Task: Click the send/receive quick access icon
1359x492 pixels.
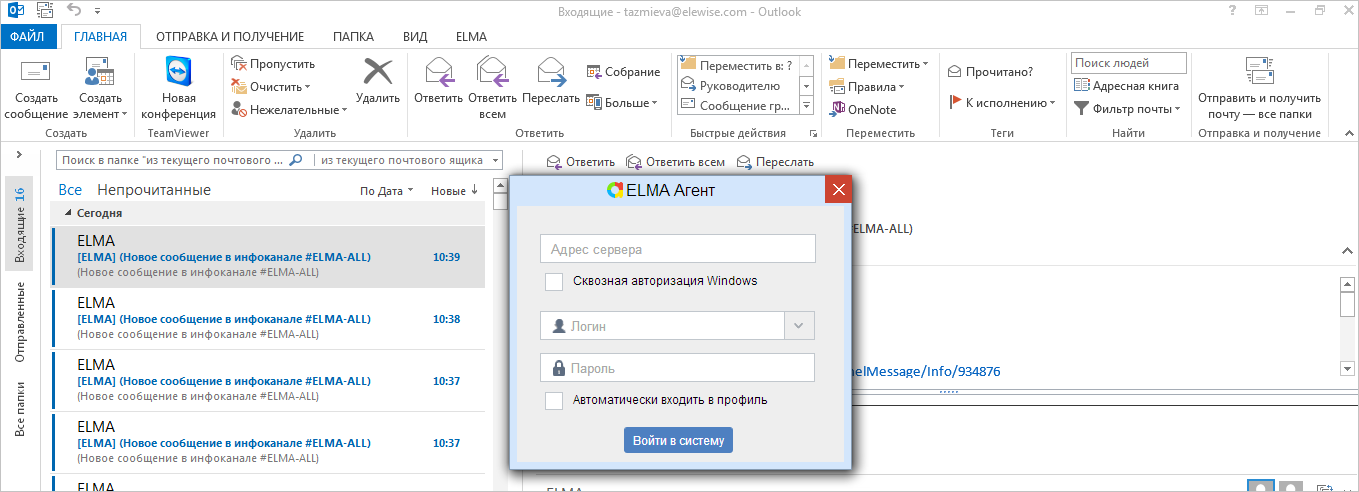Action: (43, 11)
